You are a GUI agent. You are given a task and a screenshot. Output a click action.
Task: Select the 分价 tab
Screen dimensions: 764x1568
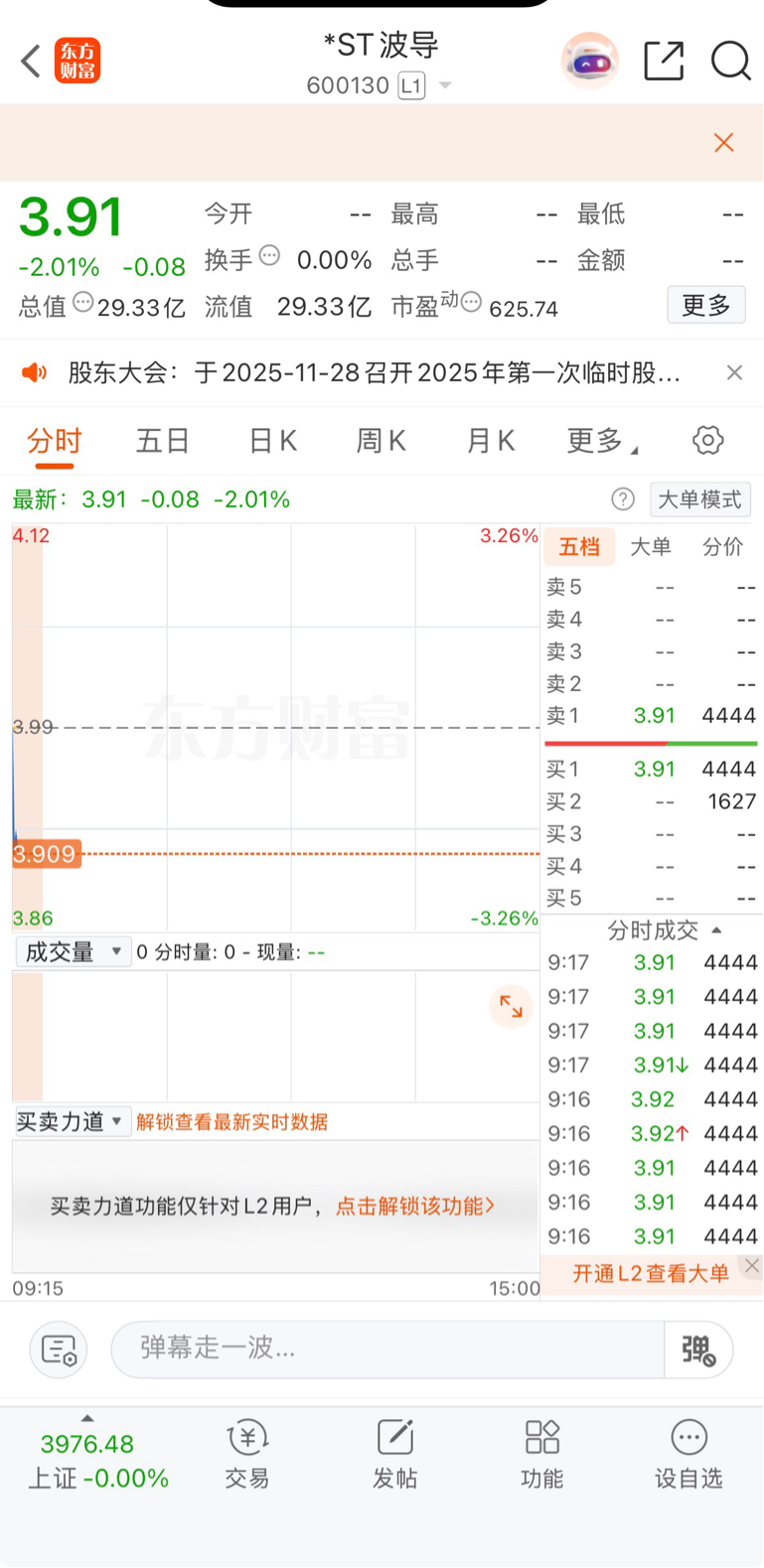[x=722, y=546]
